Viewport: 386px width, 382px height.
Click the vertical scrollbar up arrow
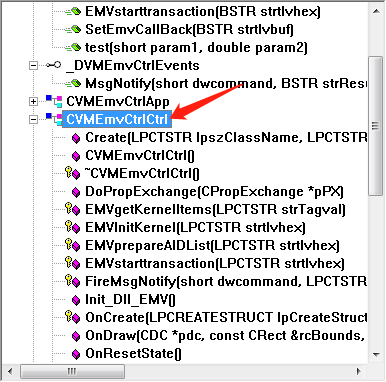376,11
